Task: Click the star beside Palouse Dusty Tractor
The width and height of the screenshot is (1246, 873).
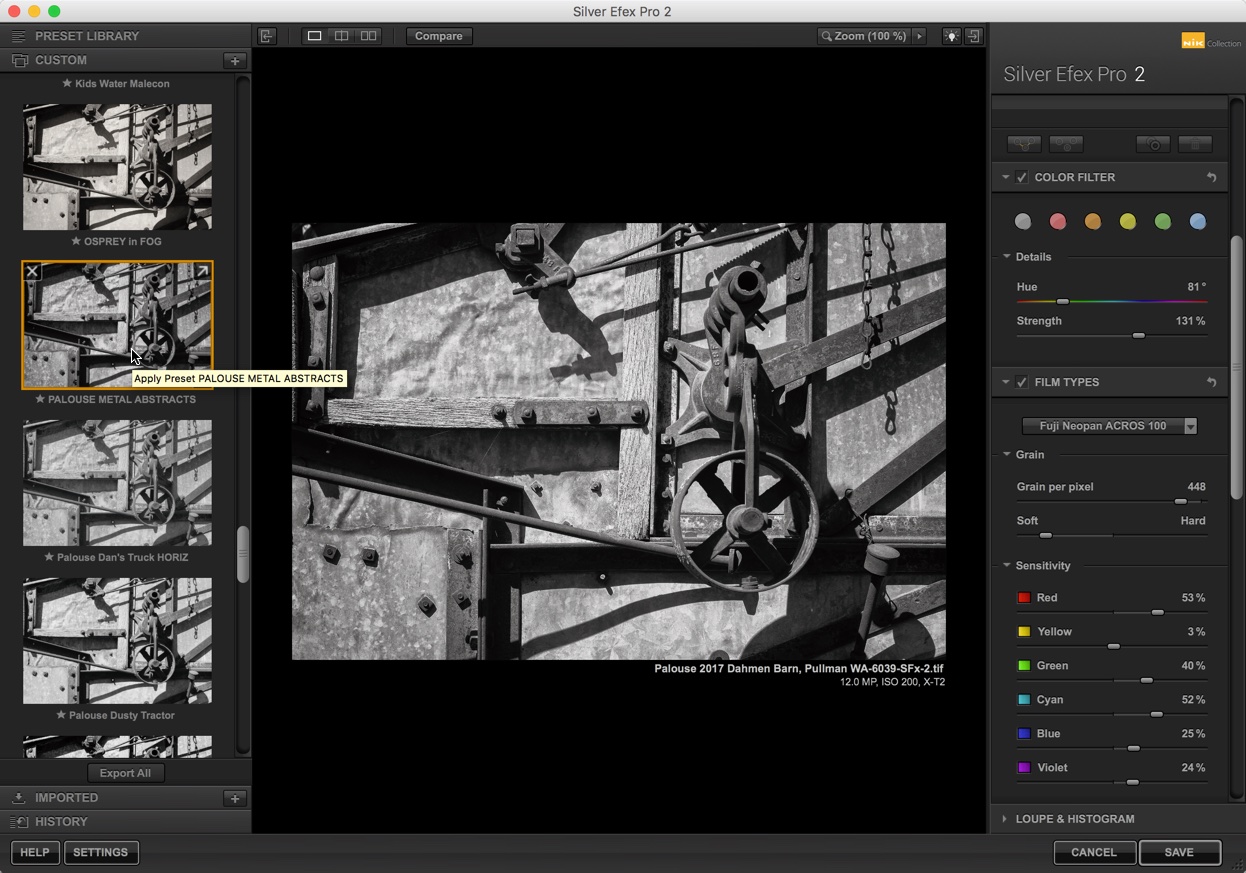Action: 62,715
